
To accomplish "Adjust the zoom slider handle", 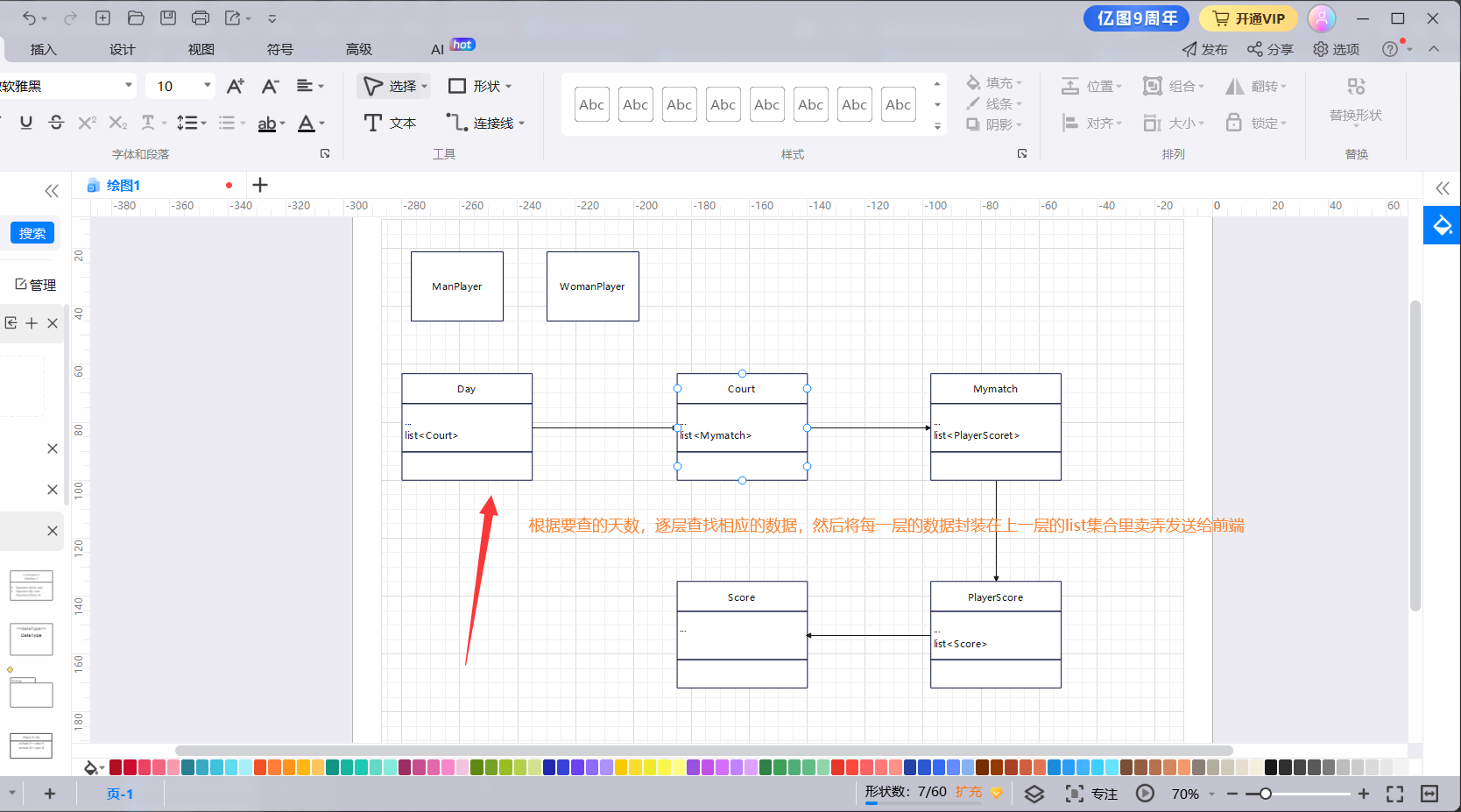I will (1265, 794).
